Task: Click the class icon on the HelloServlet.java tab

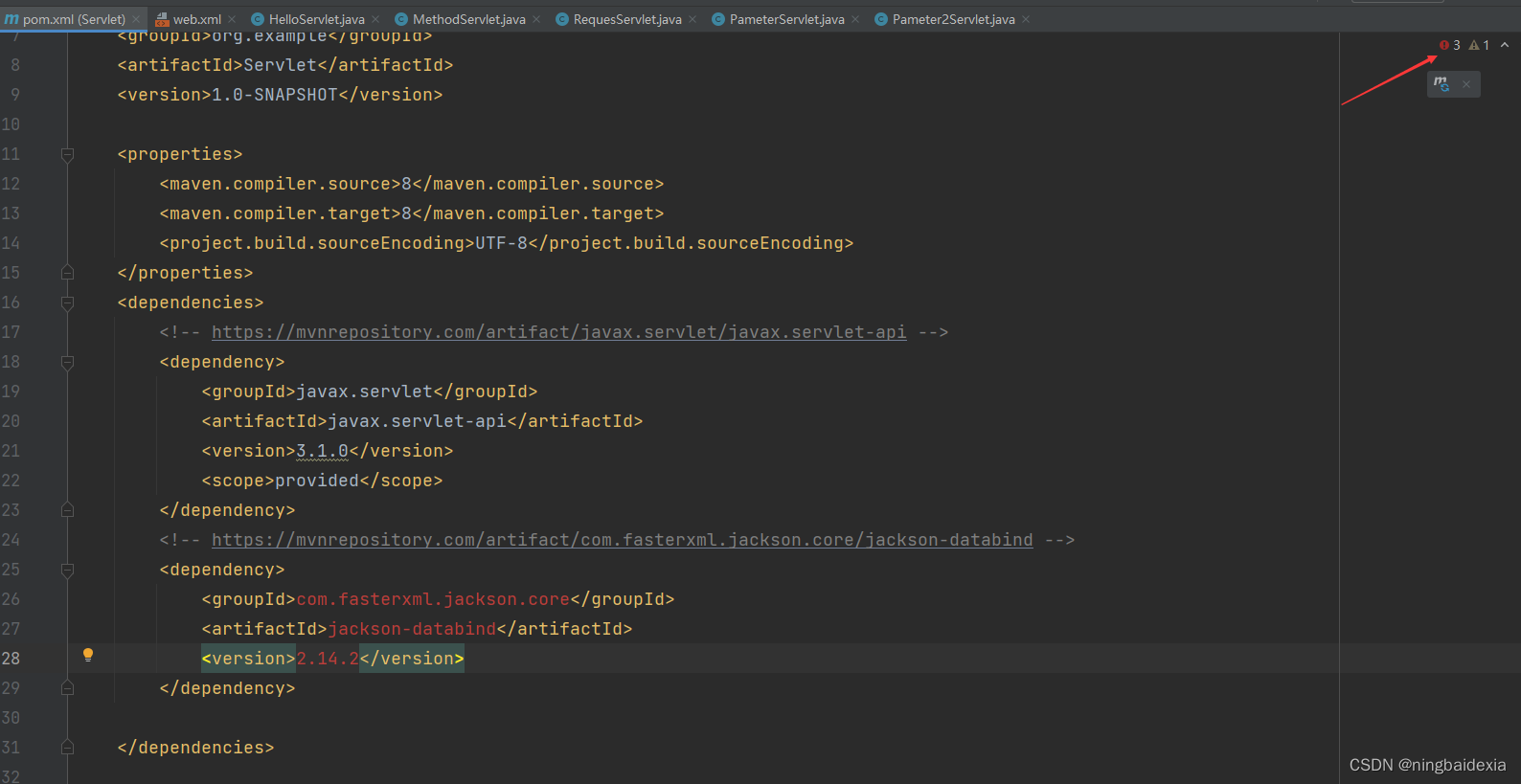Action: [258, 19]
